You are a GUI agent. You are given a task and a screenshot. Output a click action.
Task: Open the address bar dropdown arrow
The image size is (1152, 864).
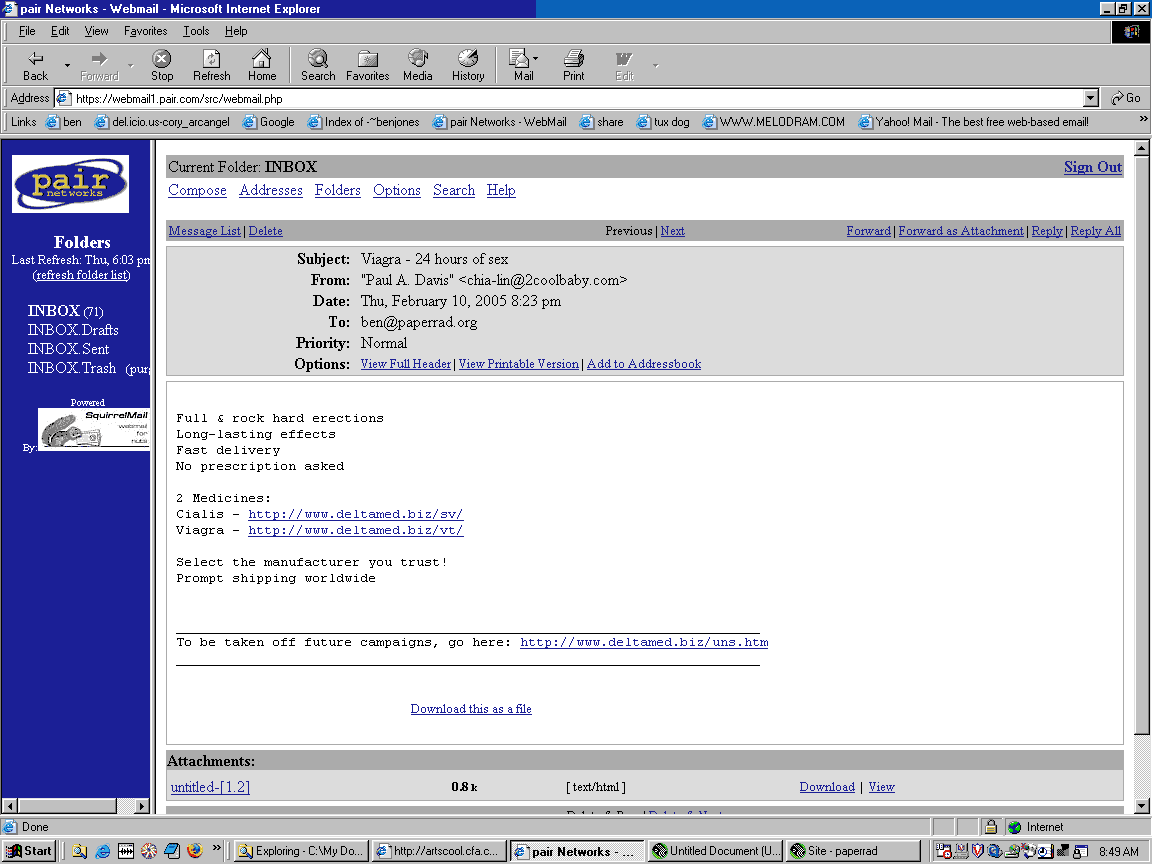pos(1091,98)
